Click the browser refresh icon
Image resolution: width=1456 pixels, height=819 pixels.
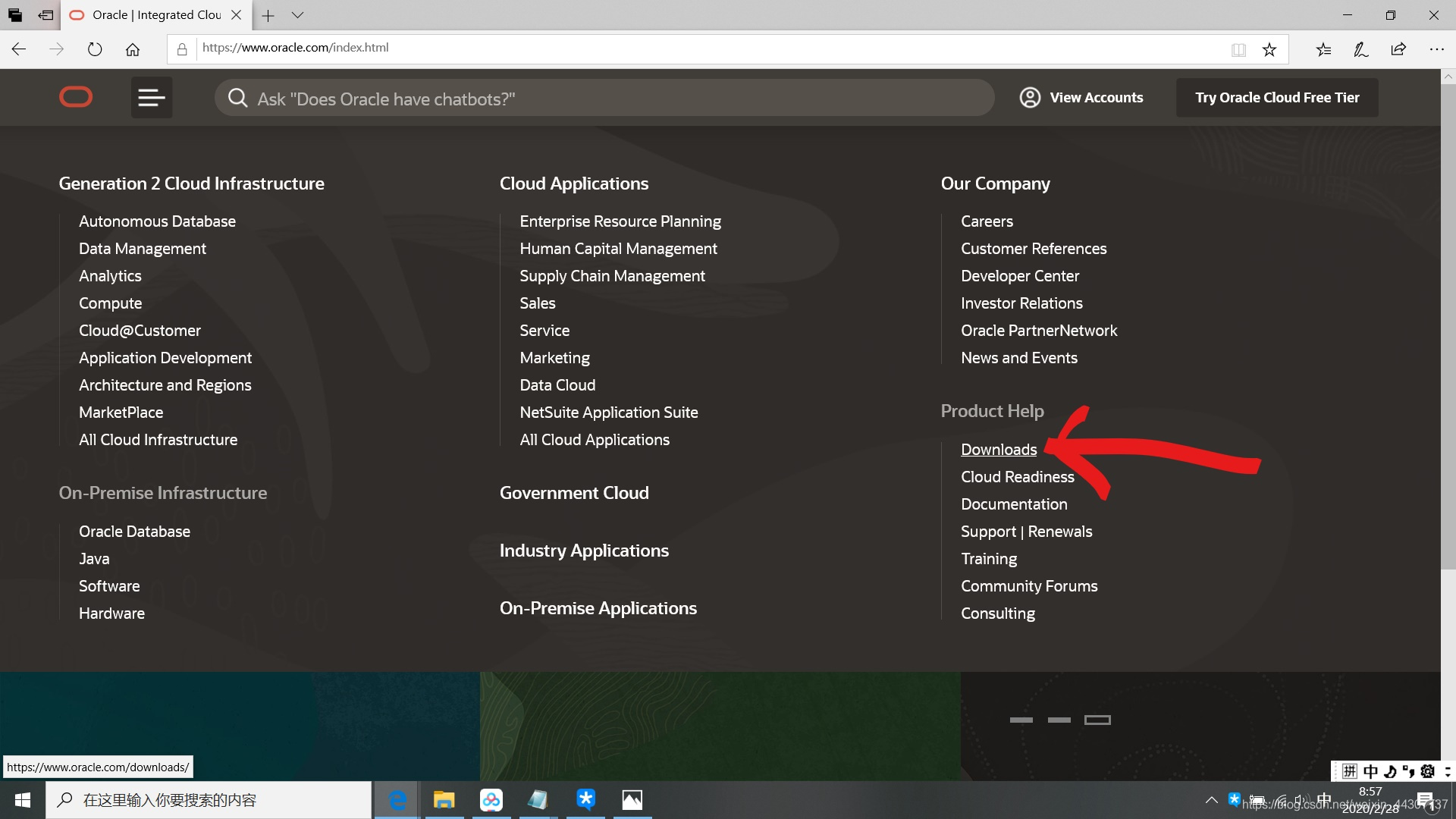click(x=93, y=48)
